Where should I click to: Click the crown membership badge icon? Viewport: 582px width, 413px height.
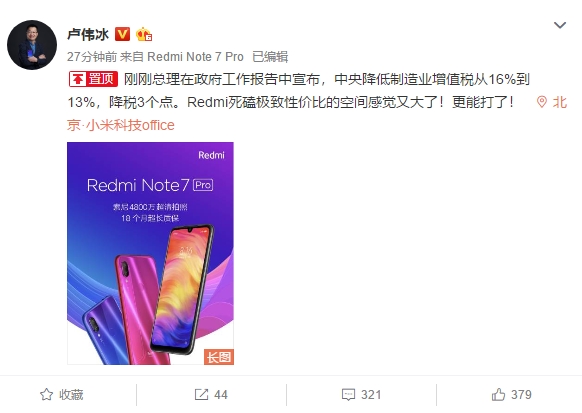144,35
